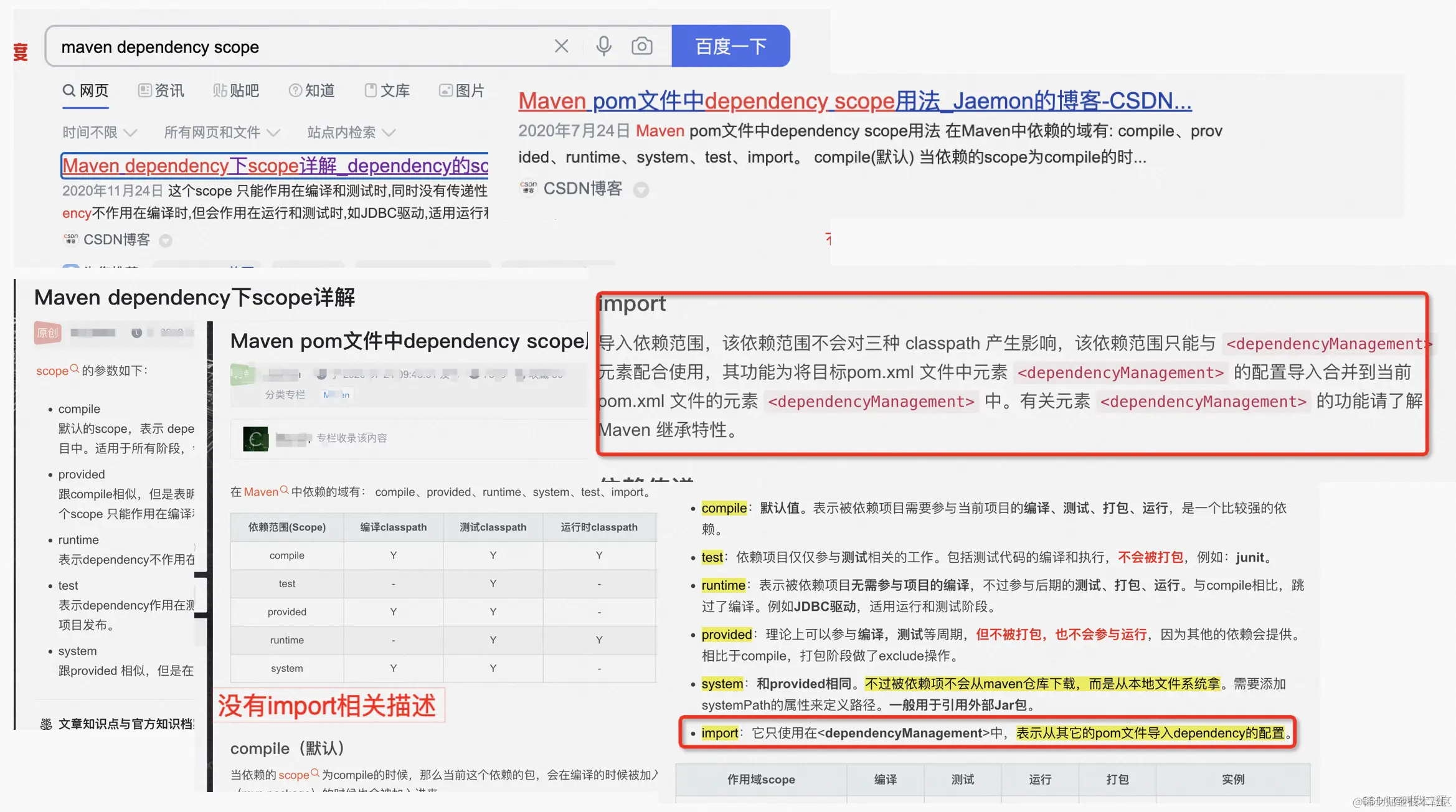The width and height of the screenshot is (1456, 812).
Task: Clear the search query with the X icon
Action: 560,45
